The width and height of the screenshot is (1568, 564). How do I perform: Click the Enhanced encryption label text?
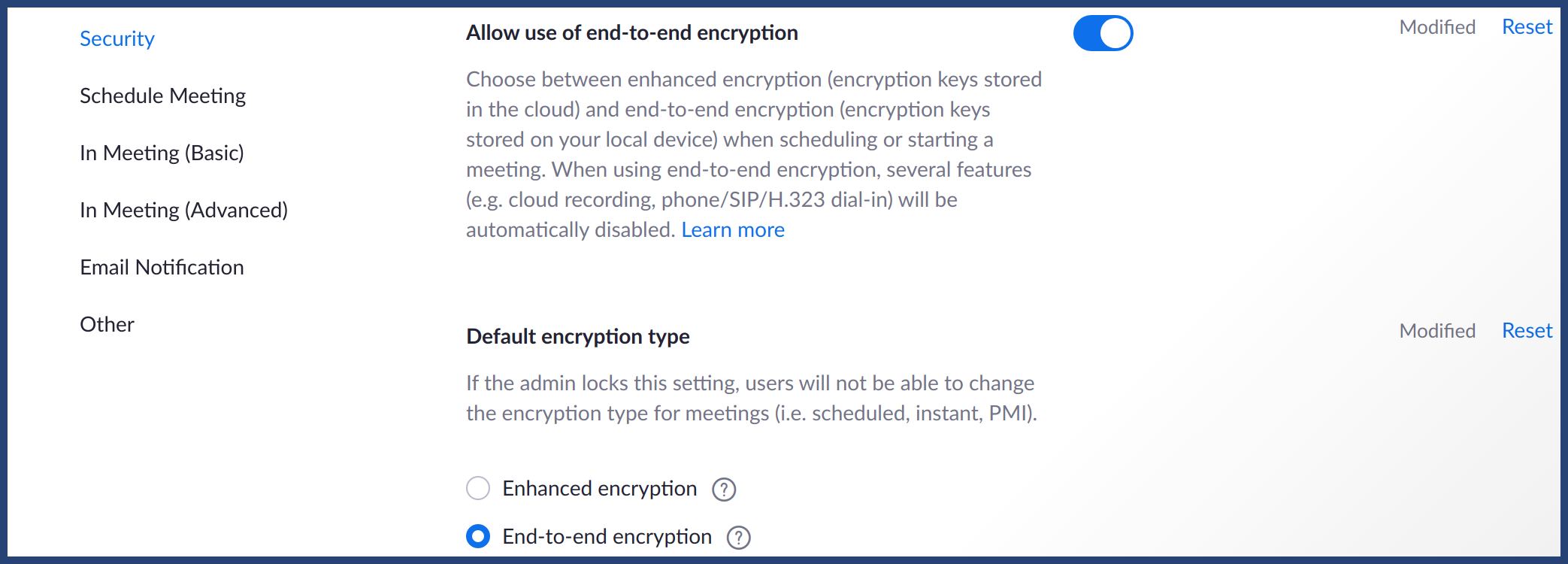pos(600,488)
